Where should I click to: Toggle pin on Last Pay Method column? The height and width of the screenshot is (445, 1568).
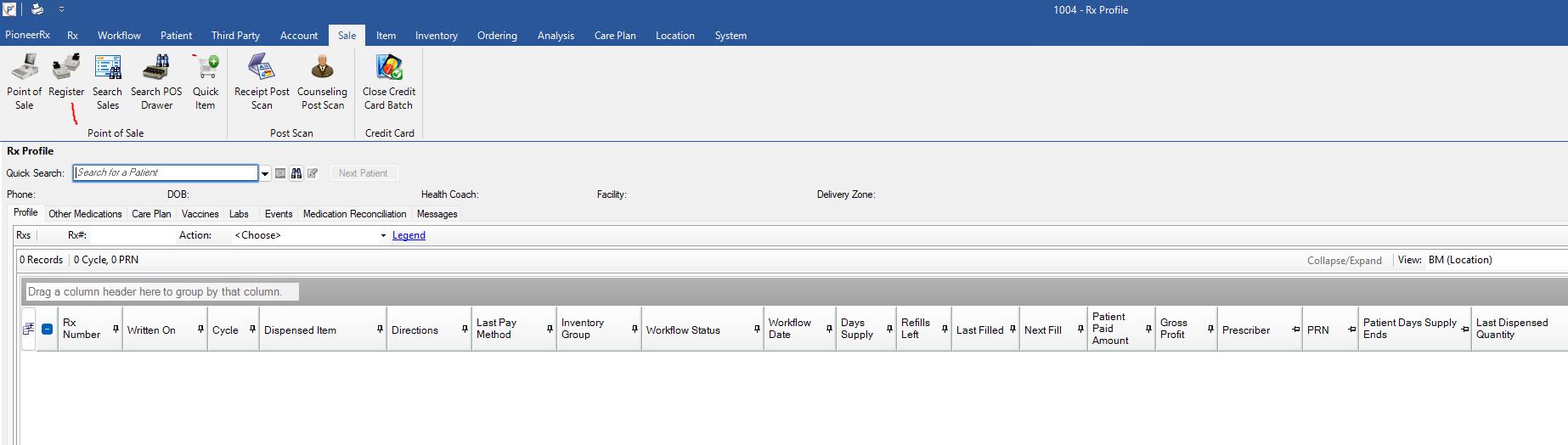click(550, 329)
